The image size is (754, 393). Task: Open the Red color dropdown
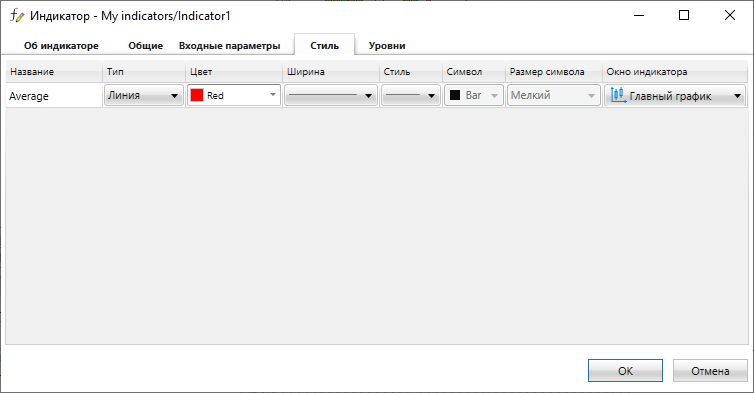(234, 95)
